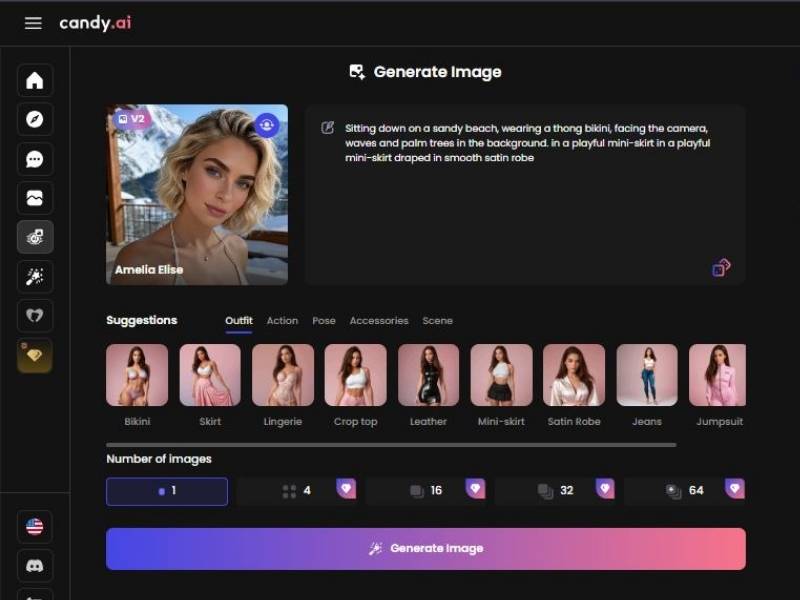
Task: Open the hamburger menu top left
Action: [33, 22]
